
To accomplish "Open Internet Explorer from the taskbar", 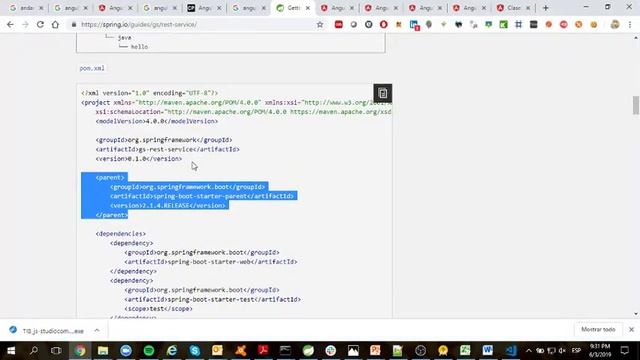I will [172, 351].
